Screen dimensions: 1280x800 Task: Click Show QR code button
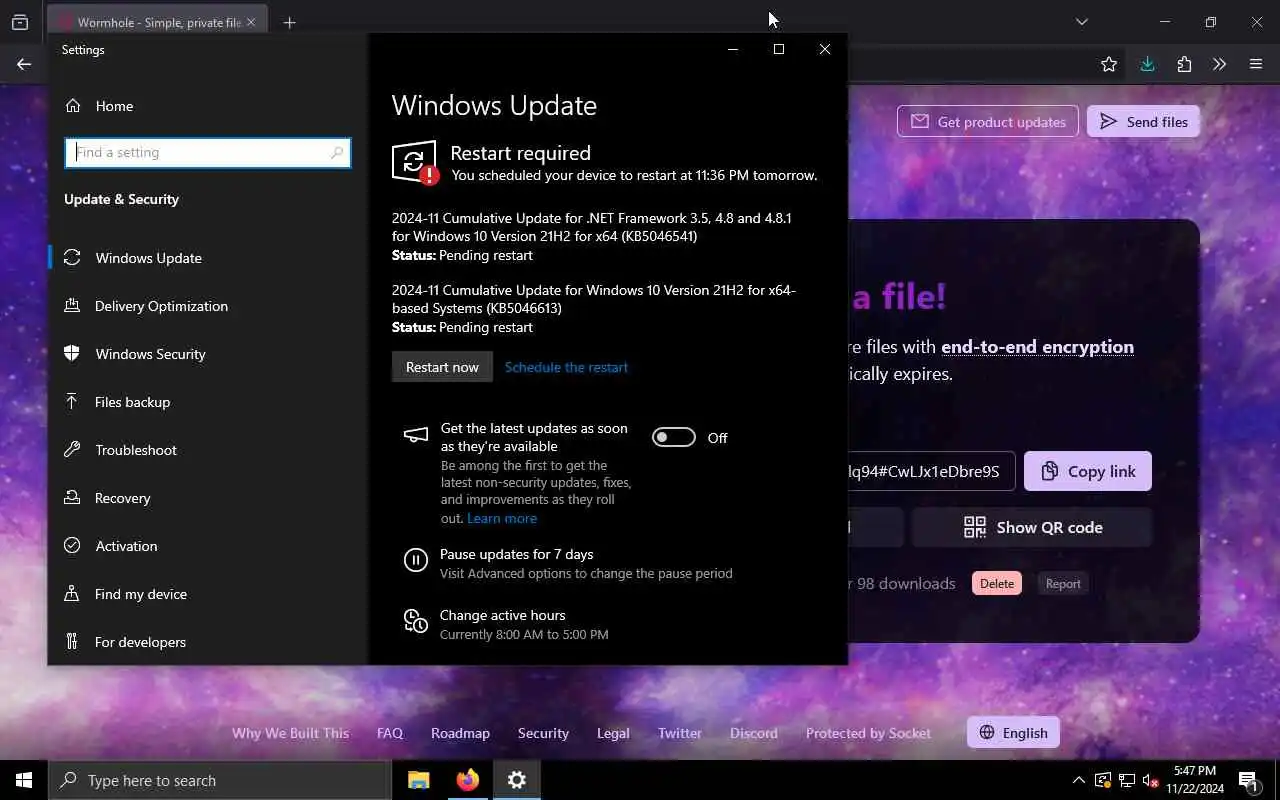(x=1032, y=527)
